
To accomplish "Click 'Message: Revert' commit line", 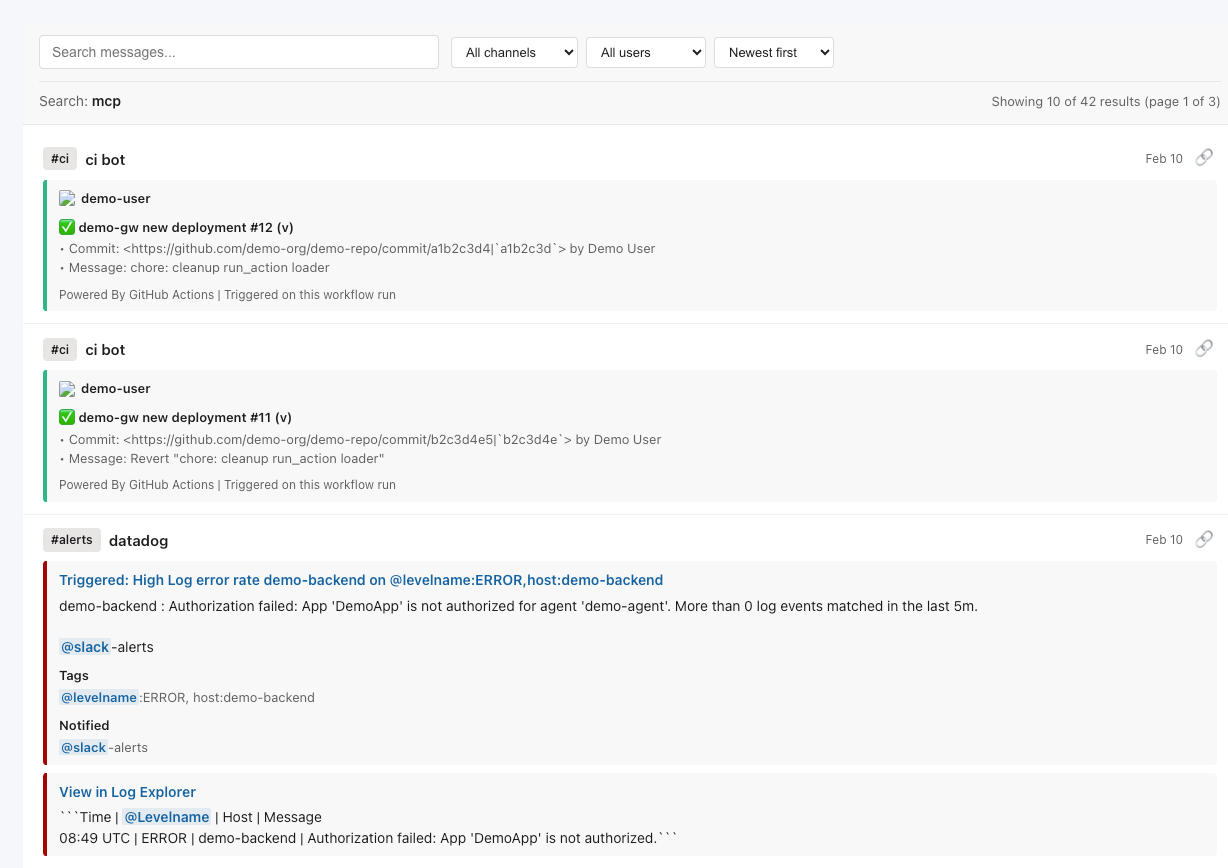I will (222, 458).
